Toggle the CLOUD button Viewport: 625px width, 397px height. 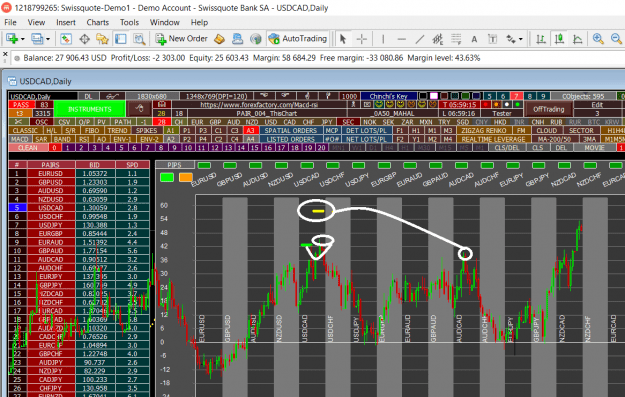coord(546,131)
